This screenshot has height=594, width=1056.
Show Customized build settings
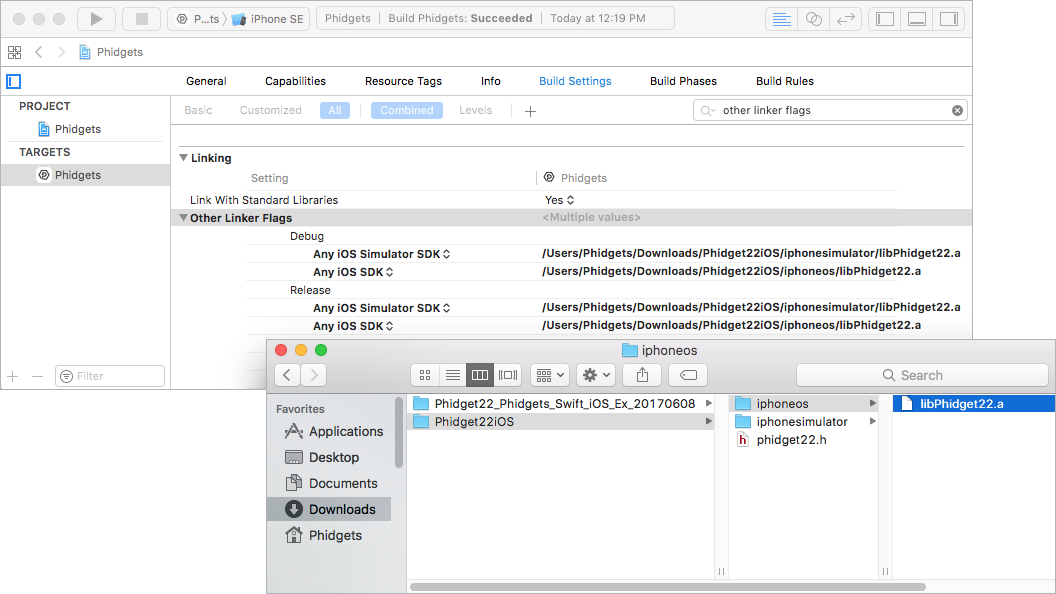(x=271, y=110)
